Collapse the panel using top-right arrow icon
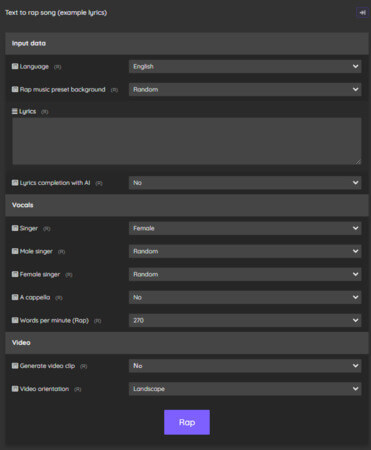Screen dimensions: 371x450 coord(362,13)
